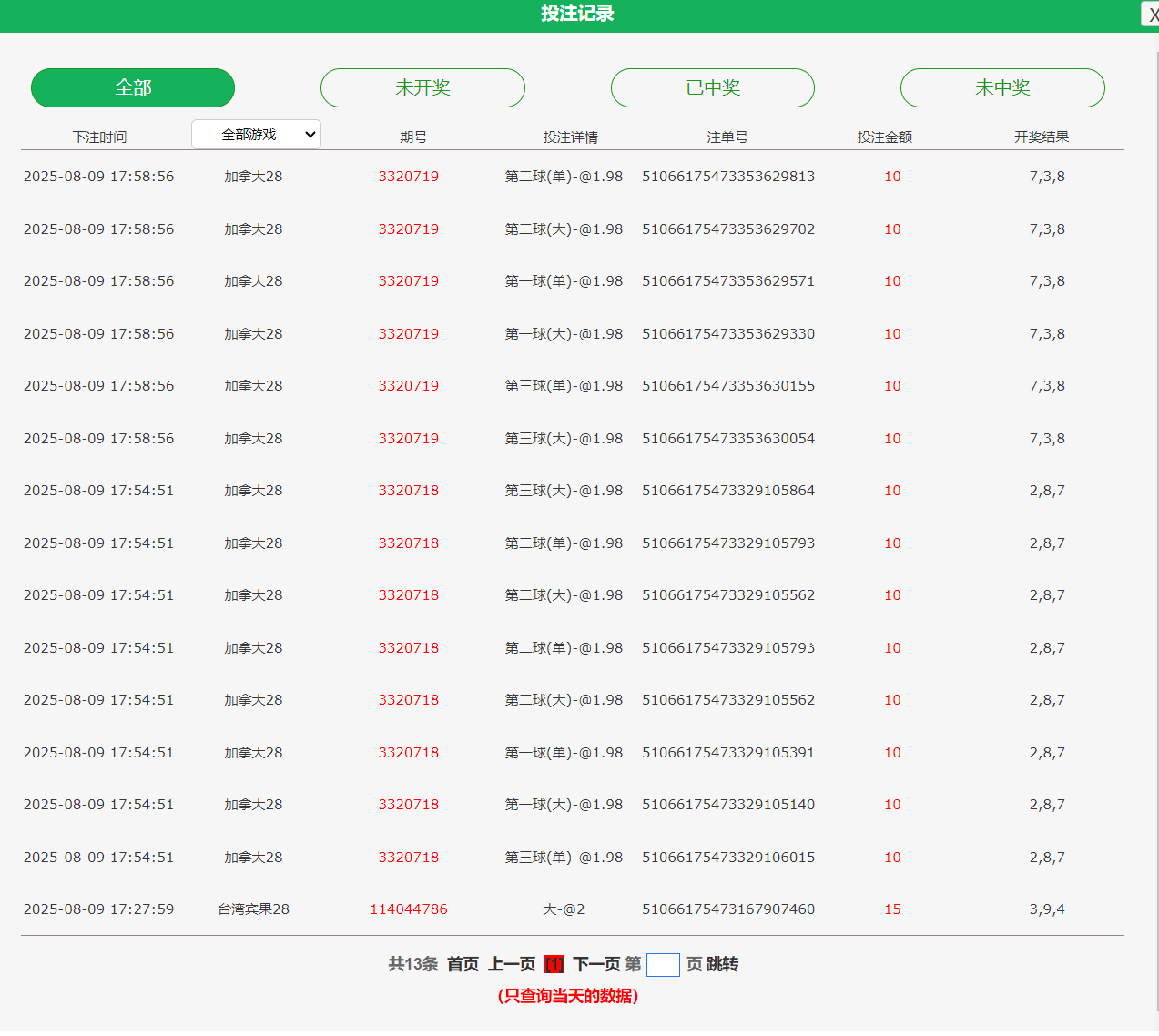The image size is (1159, 1036).
Task: Click period number 114044786
Action: [409, 909]
